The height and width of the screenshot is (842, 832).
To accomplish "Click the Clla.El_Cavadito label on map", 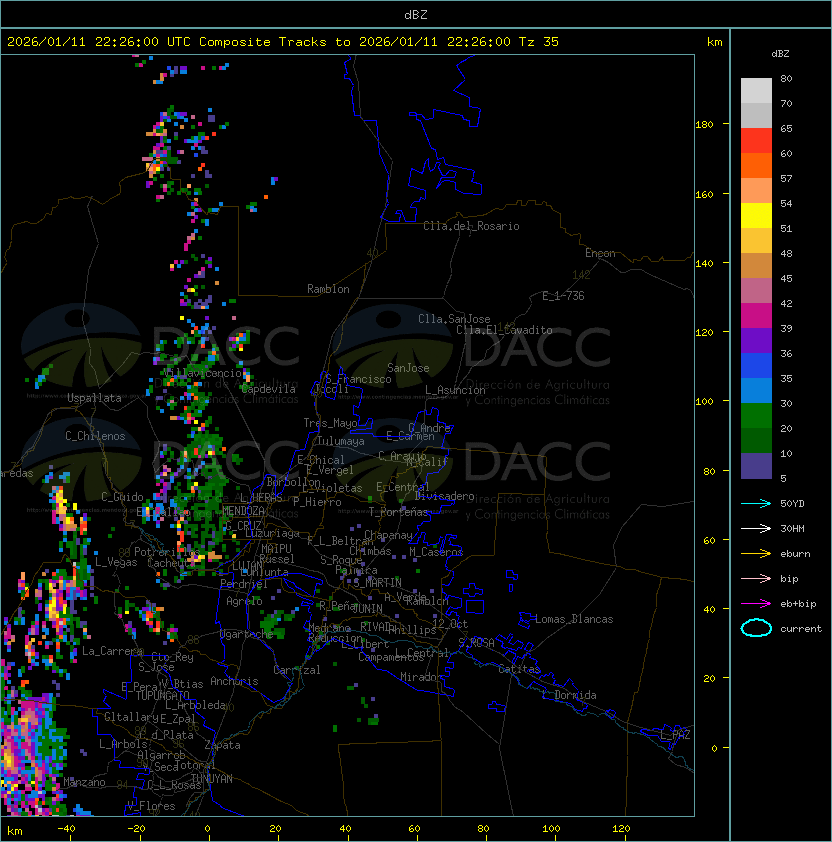I will 504,330.
